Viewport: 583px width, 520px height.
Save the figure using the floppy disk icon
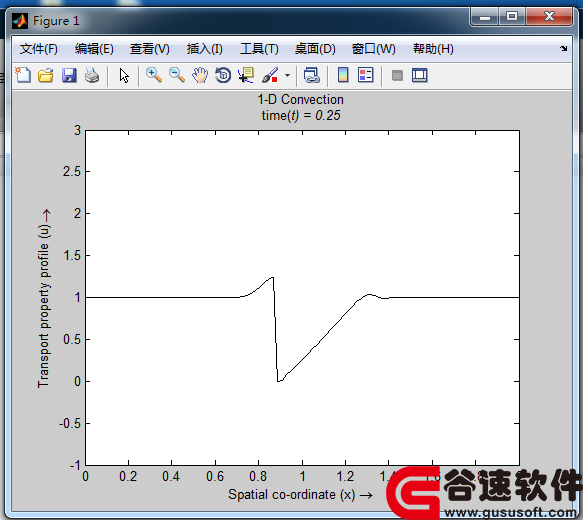coord(69,75)
